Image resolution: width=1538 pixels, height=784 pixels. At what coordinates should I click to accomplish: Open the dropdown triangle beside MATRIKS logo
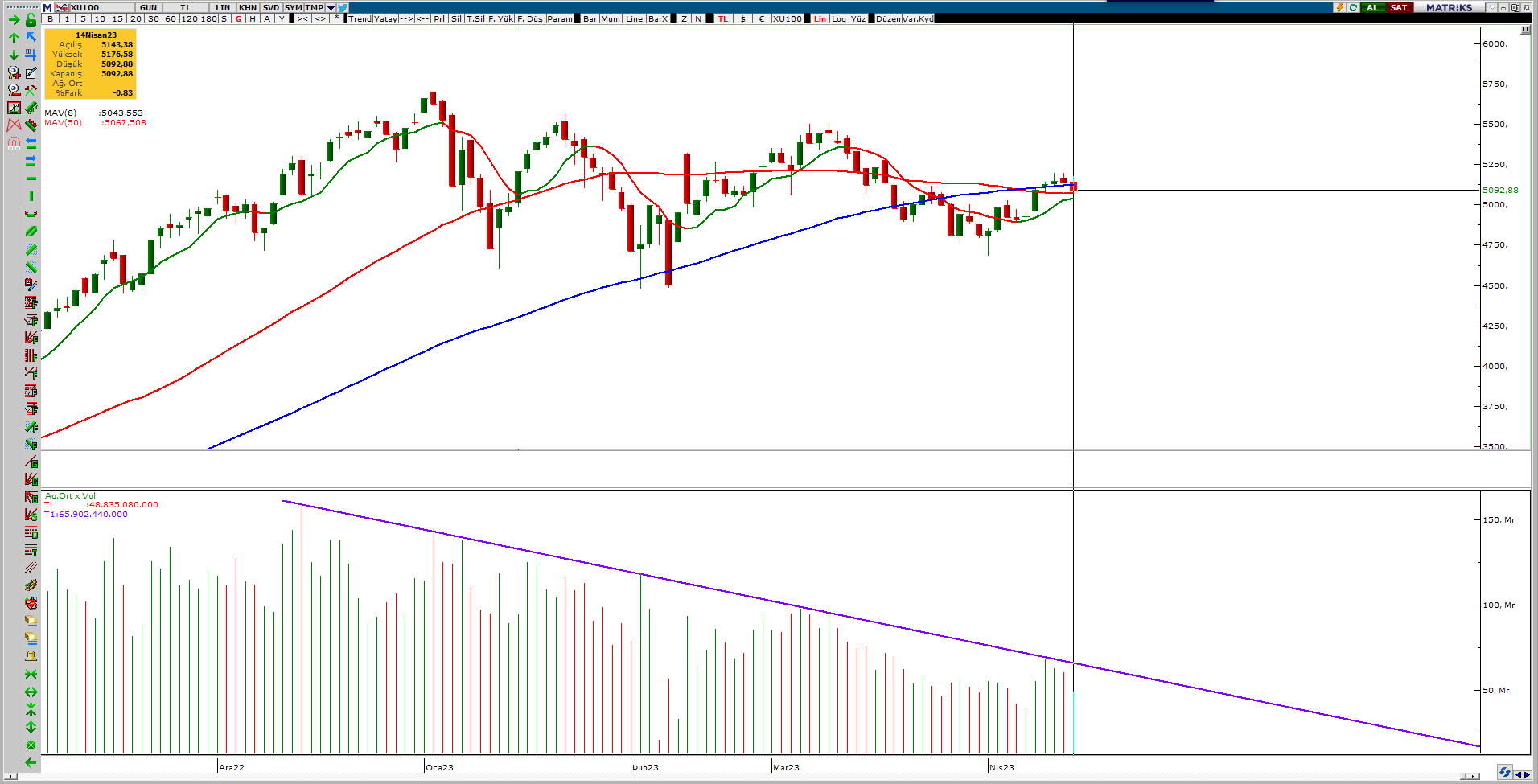pos(1492,7)
